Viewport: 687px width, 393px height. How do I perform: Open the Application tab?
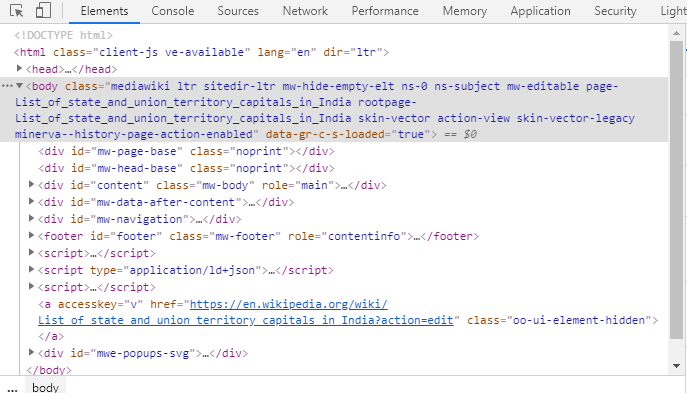tap(540, 11)
